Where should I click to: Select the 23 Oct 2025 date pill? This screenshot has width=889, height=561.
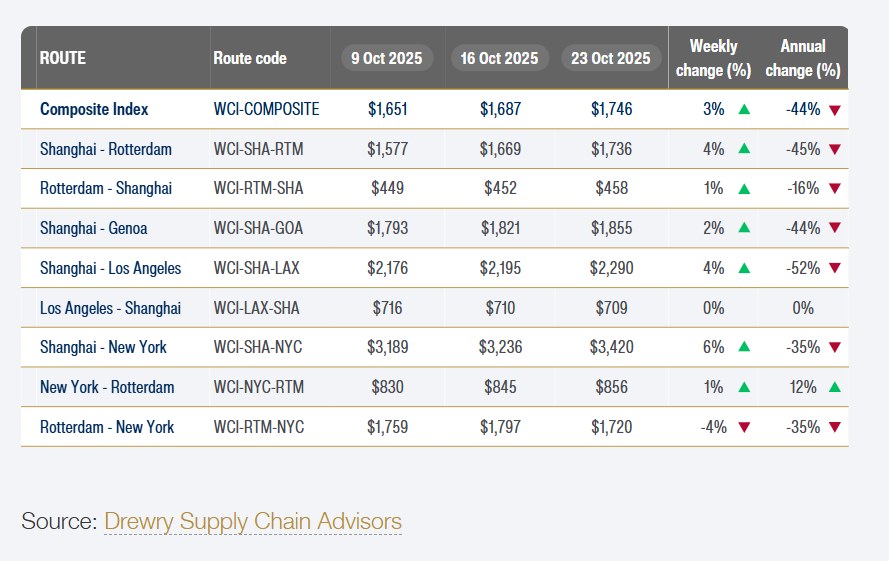coord(610,58)
